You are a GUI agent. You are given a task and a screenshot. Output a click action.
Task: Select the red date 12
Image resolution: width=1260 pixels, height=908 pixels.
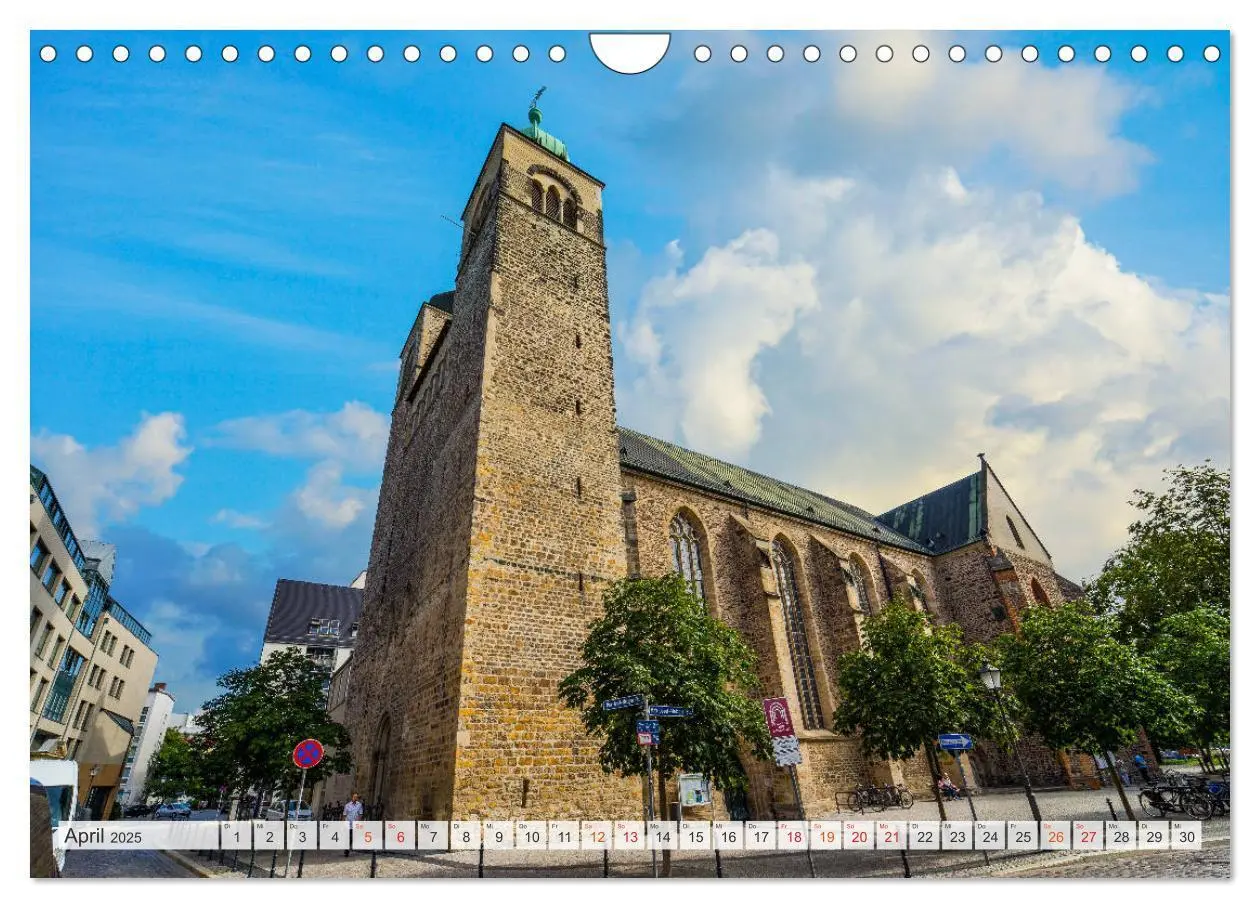pyautogui.click(x=597, y=836)
